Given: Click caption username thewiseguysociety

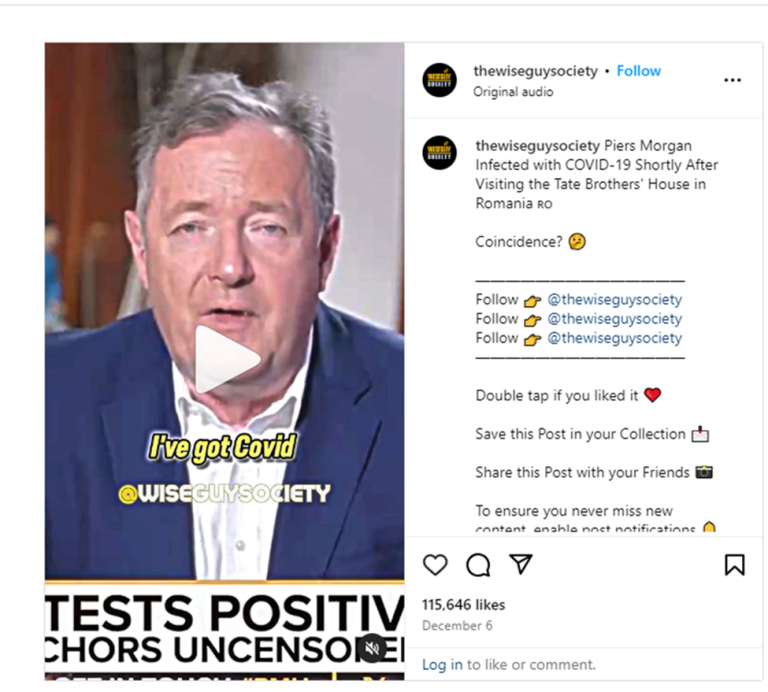Looking at the screenshot, I should (x=537, y=146).
